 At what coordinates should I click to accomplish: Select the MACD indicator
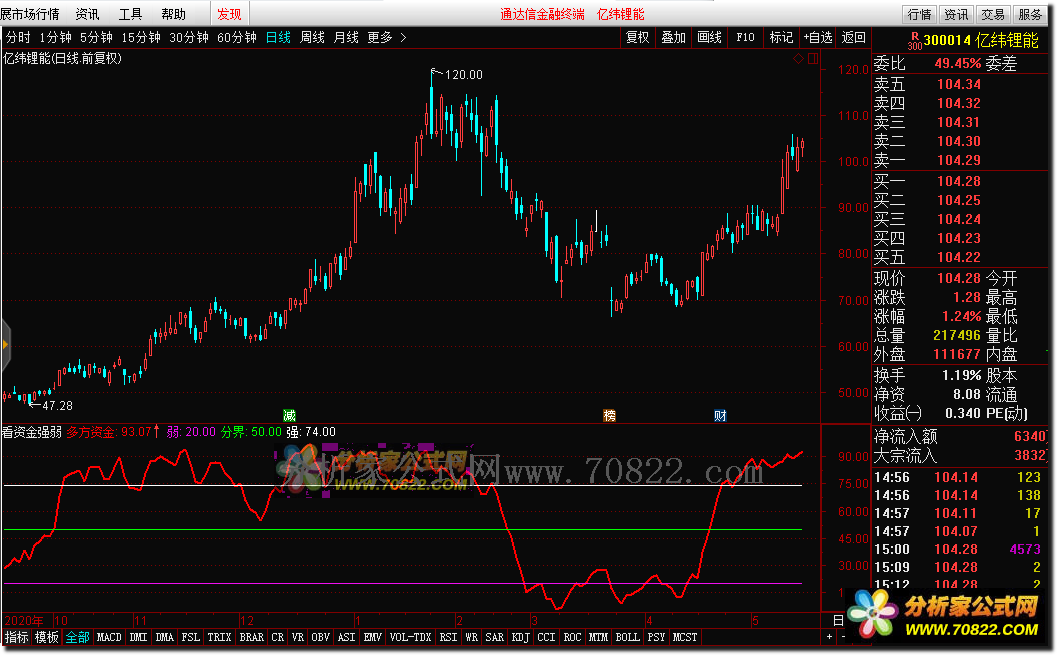pos(109,637)
